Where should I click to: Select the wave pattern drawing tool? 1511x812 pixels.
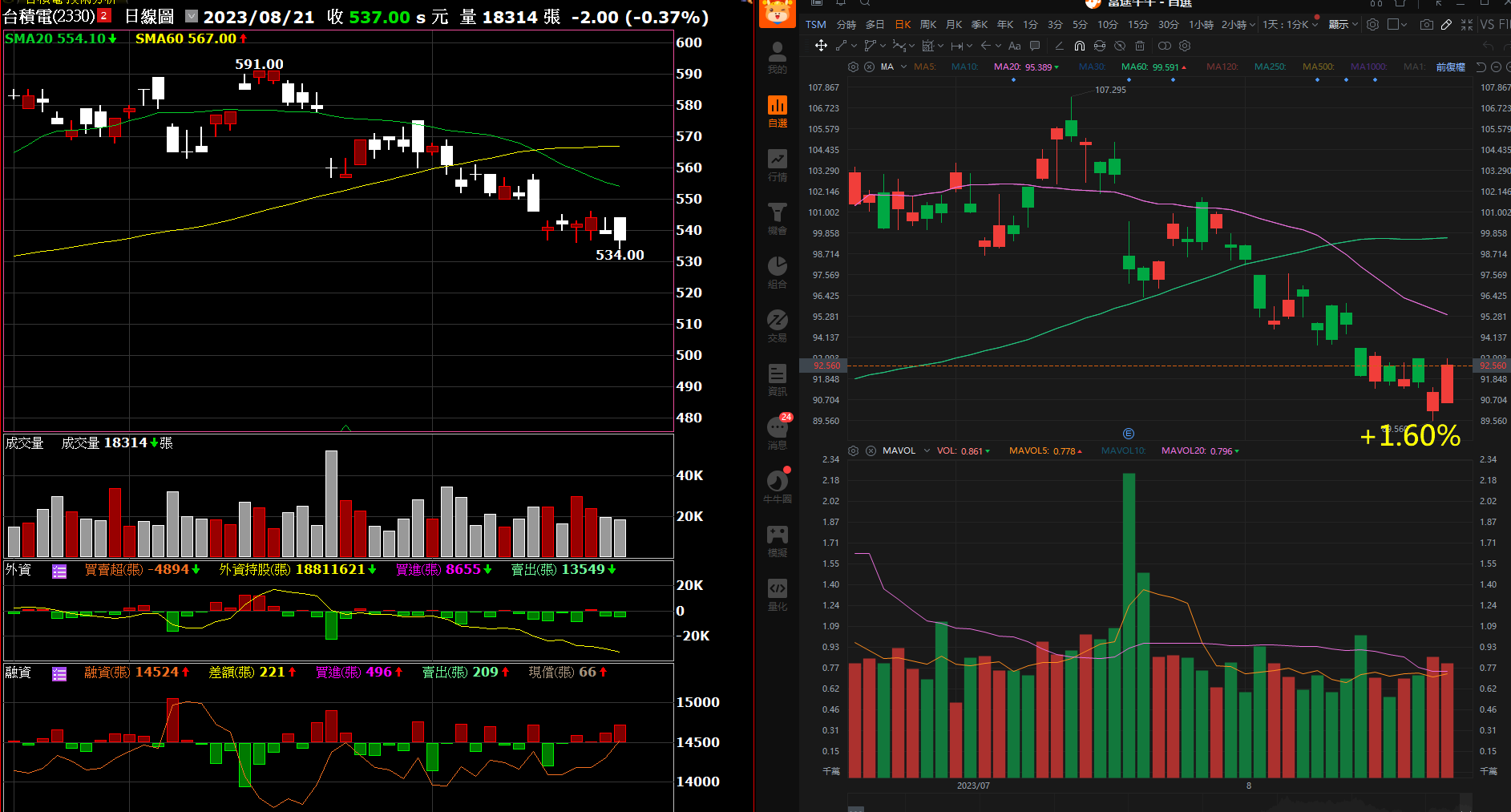pyautogui.click(x=899, y=46)
